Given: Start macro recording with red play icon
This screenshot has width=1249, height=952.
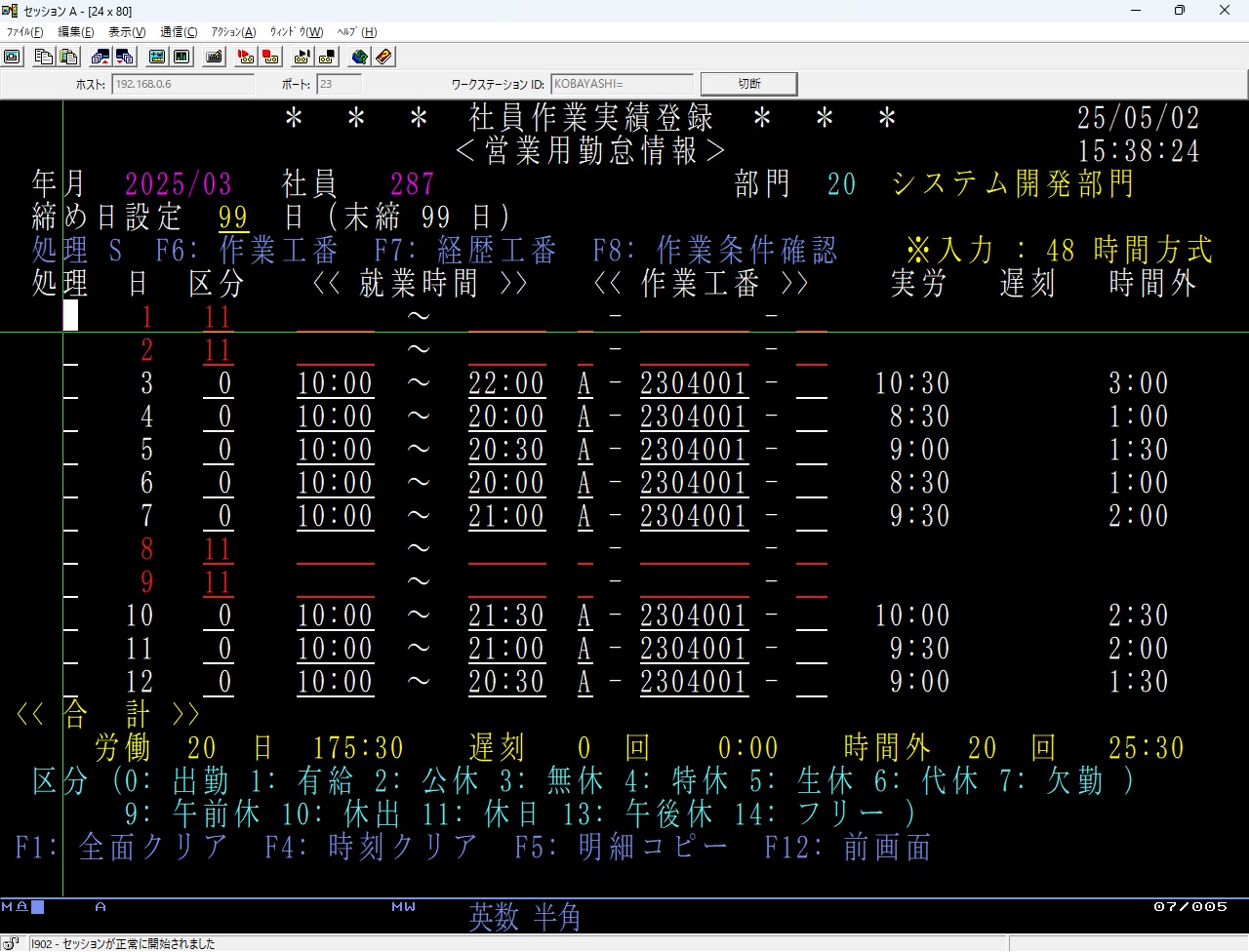Looking at the screenshot, I should click(246, 57).
